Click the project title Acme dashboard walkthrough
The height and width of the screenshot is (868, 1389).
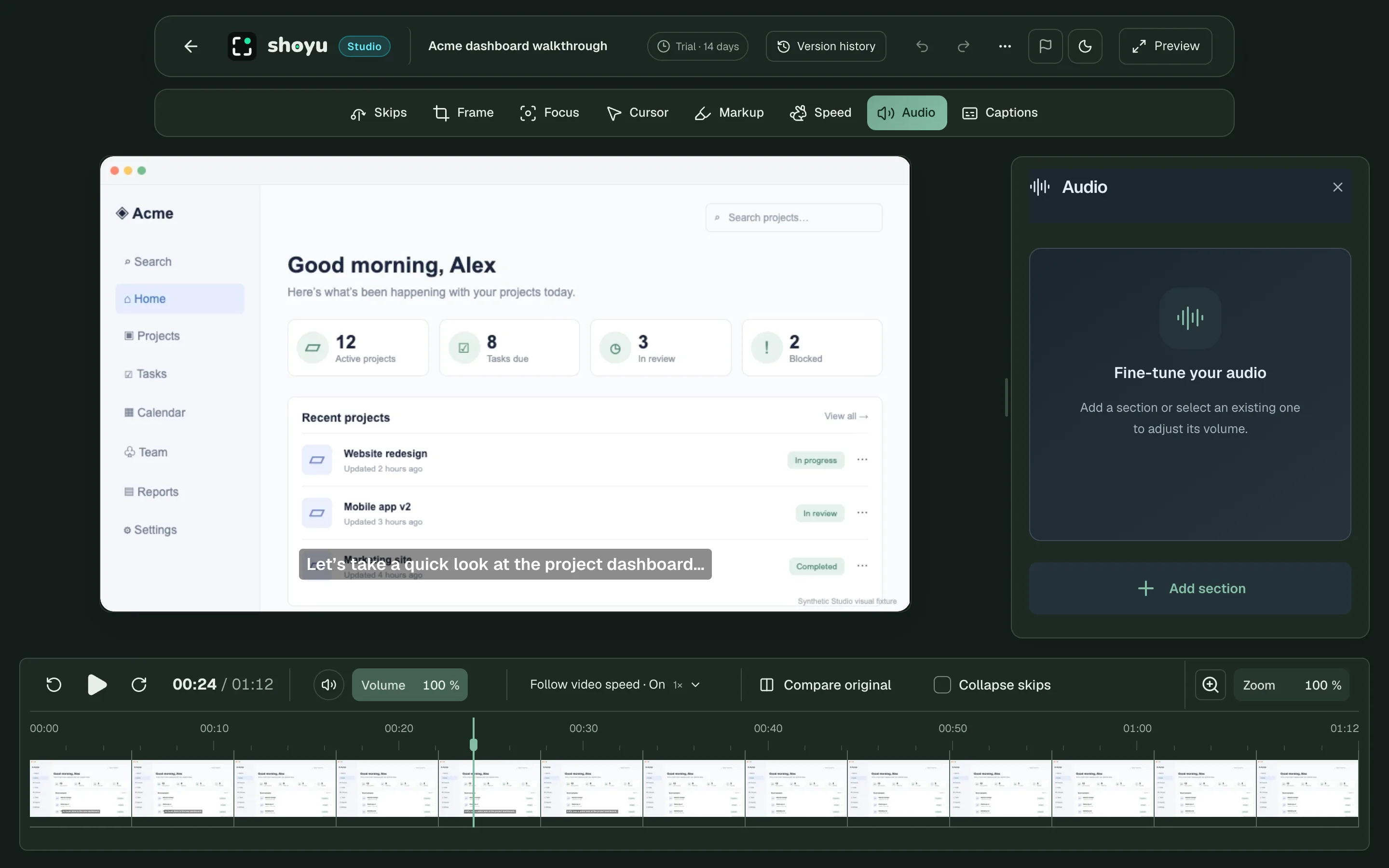517,46
